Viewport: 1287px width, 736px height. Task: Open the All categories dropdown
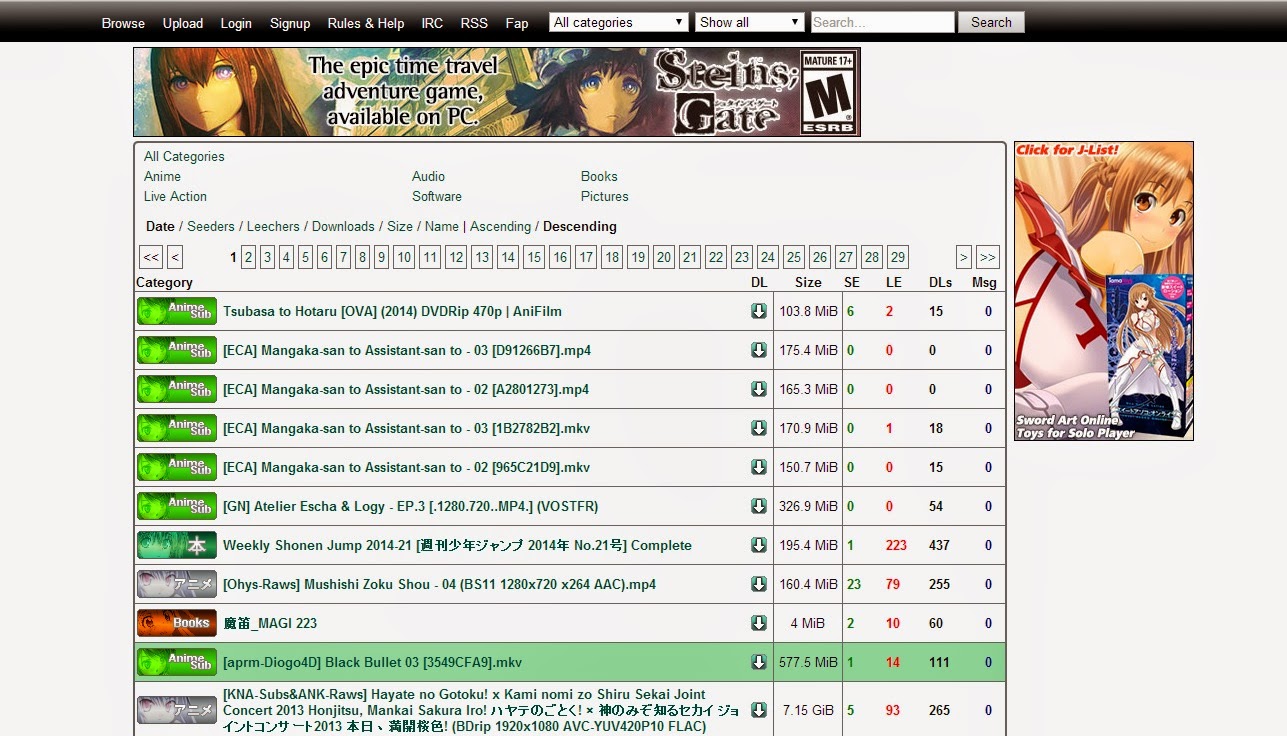click(618, 22)
